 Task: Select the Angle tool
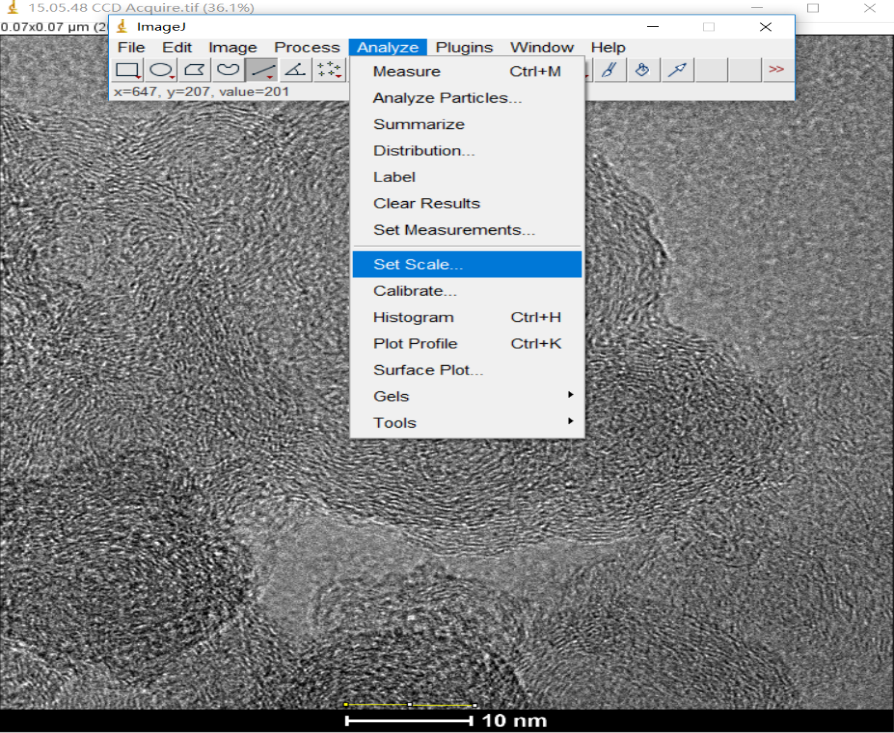click(295, 70)
